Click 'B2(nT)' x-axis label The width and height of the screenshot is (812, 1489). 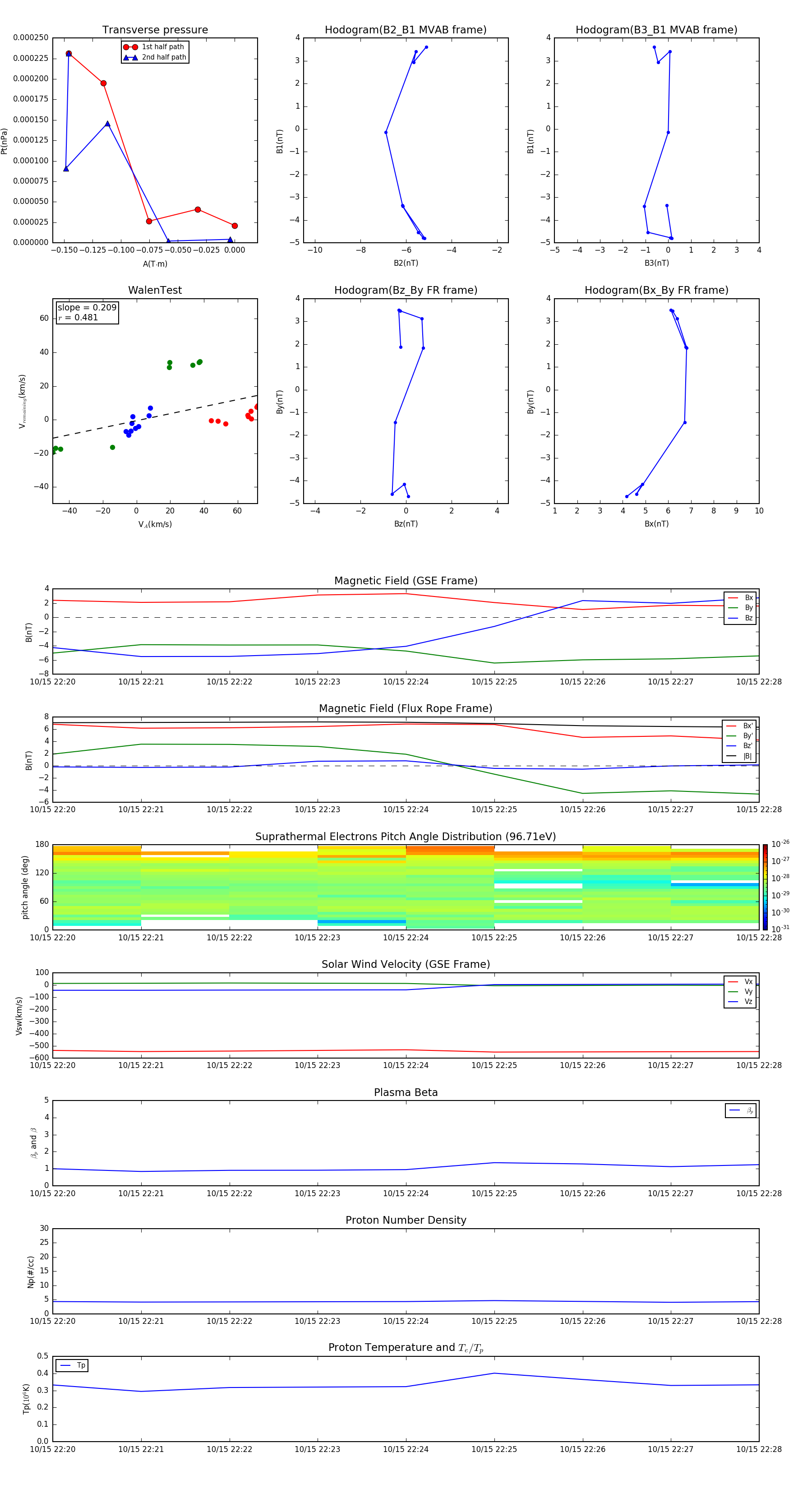click(x=406, y=263)
